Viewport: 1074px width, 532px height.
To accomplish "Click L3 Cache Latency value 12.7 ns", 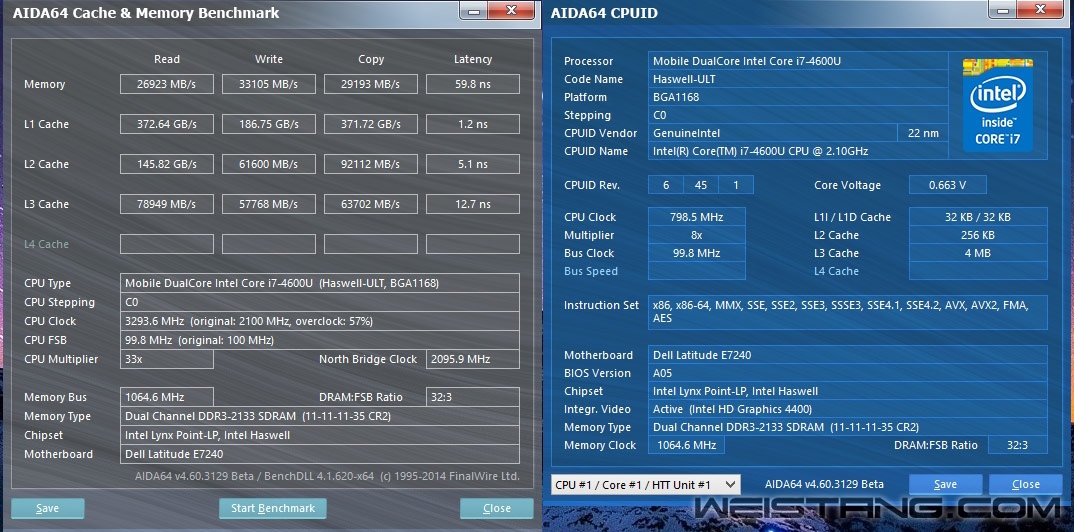I will [x=473, y=204].
